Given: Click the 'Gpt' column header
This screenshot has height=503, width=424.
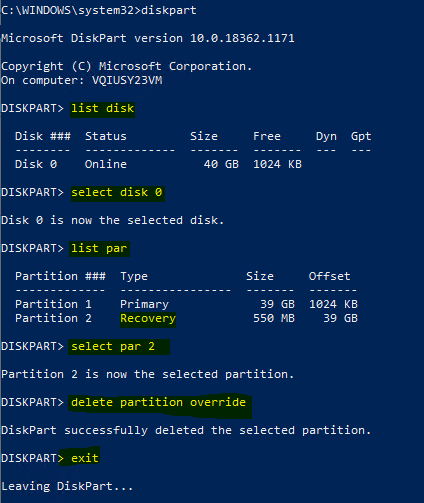Looking at the screenshot, I should coord(361,137).
